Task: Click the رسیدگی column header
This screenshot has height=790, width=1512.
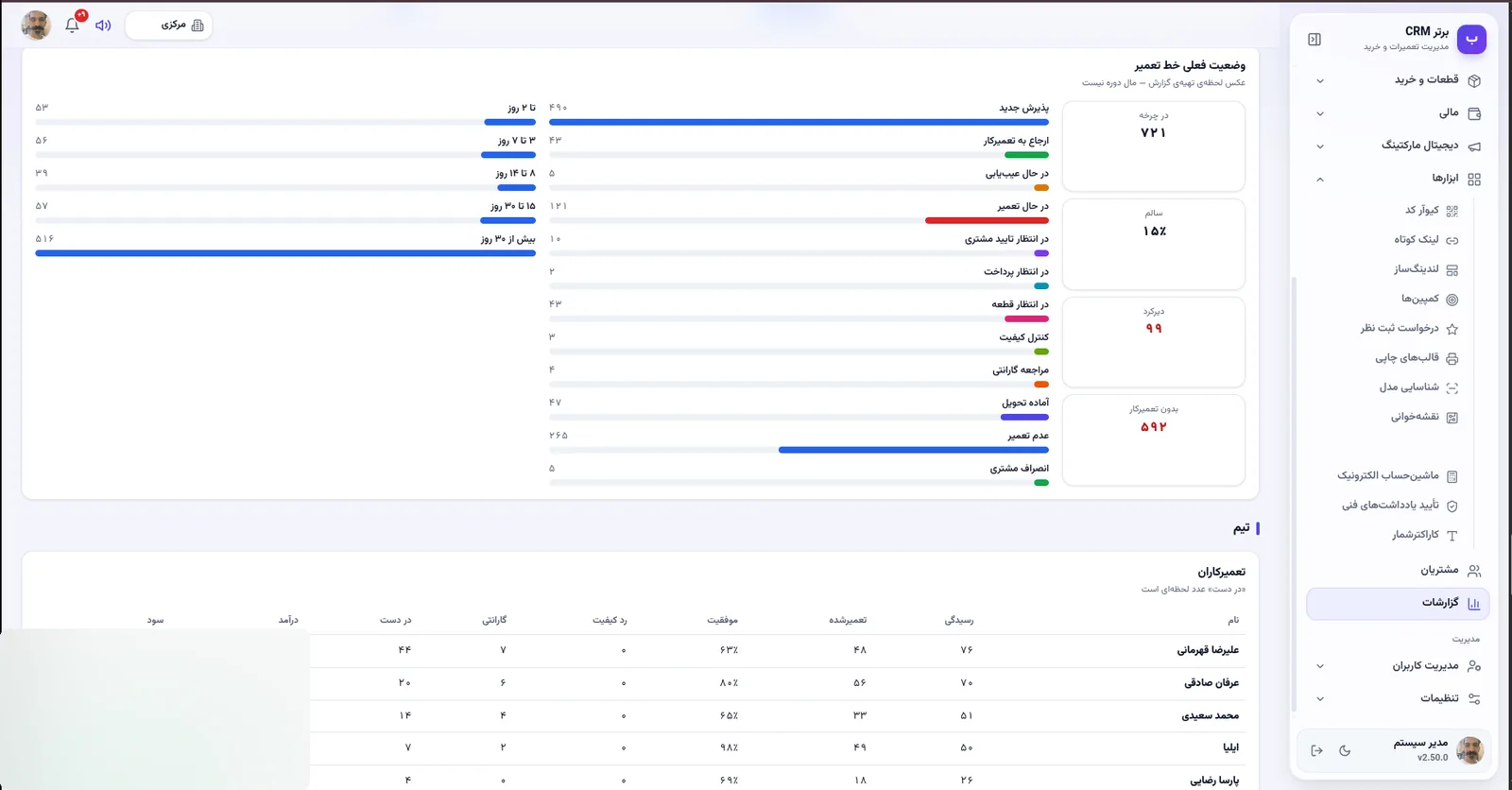Action: coord(959,620)
